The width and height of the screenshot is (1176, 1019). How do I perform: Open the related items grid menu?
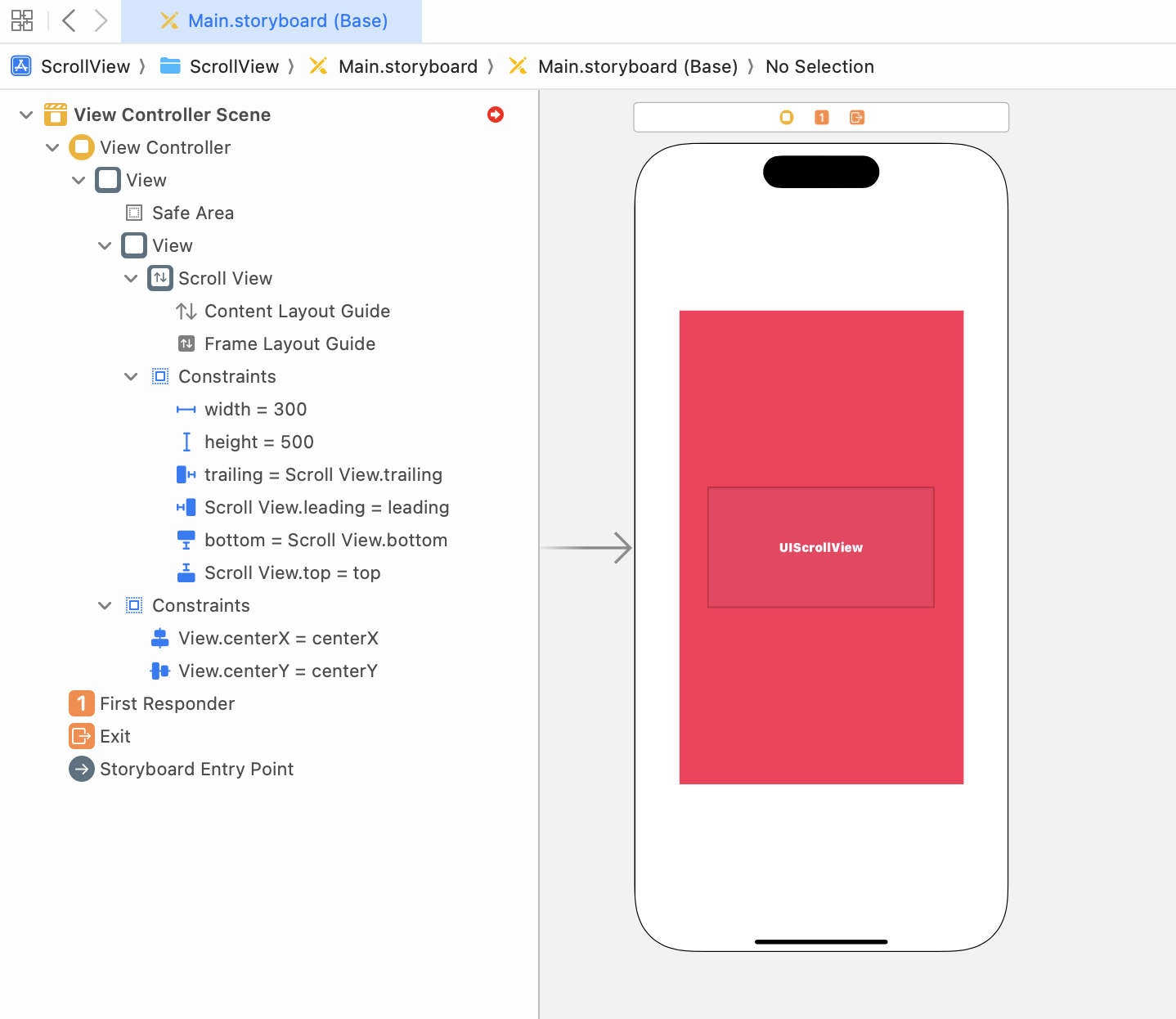click(x=22, y=20)
